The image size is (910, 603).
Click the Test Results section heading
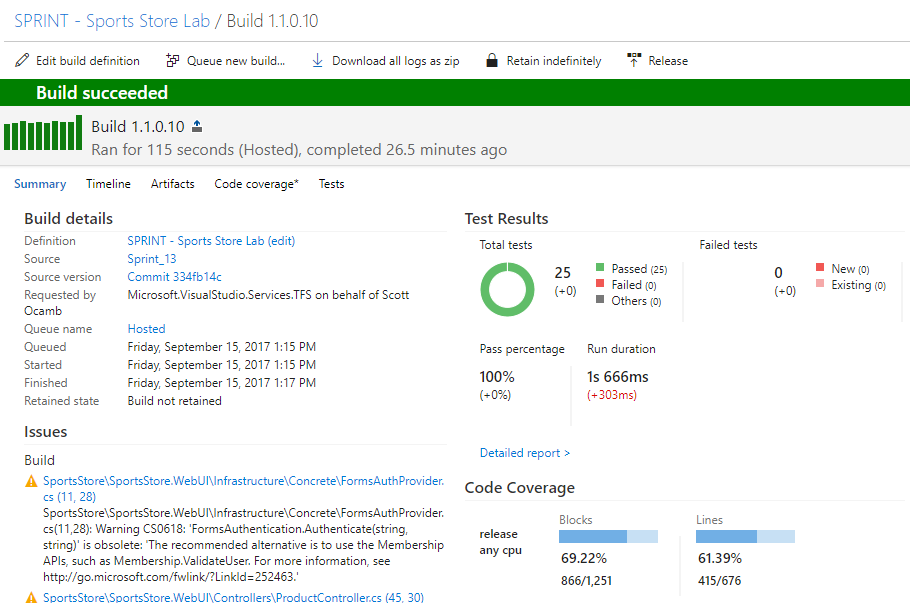[506, 219]
